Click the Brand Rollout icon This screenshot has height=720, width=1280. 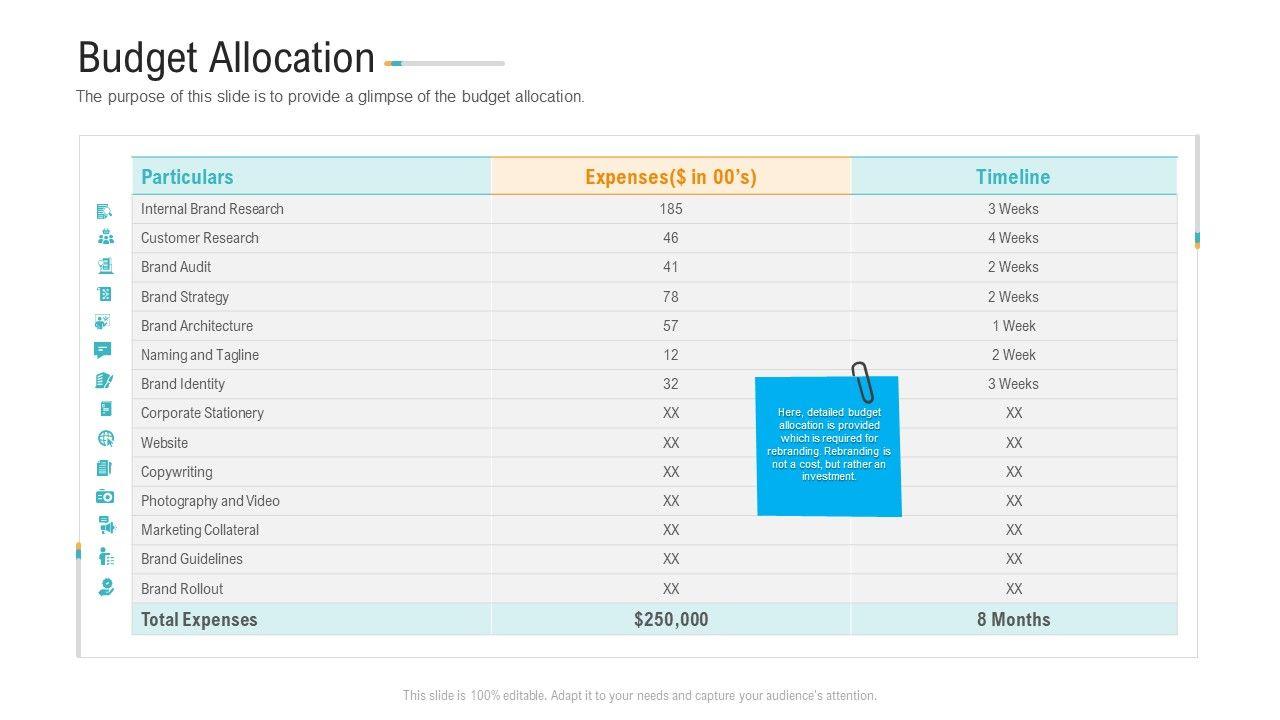(106, 587)
